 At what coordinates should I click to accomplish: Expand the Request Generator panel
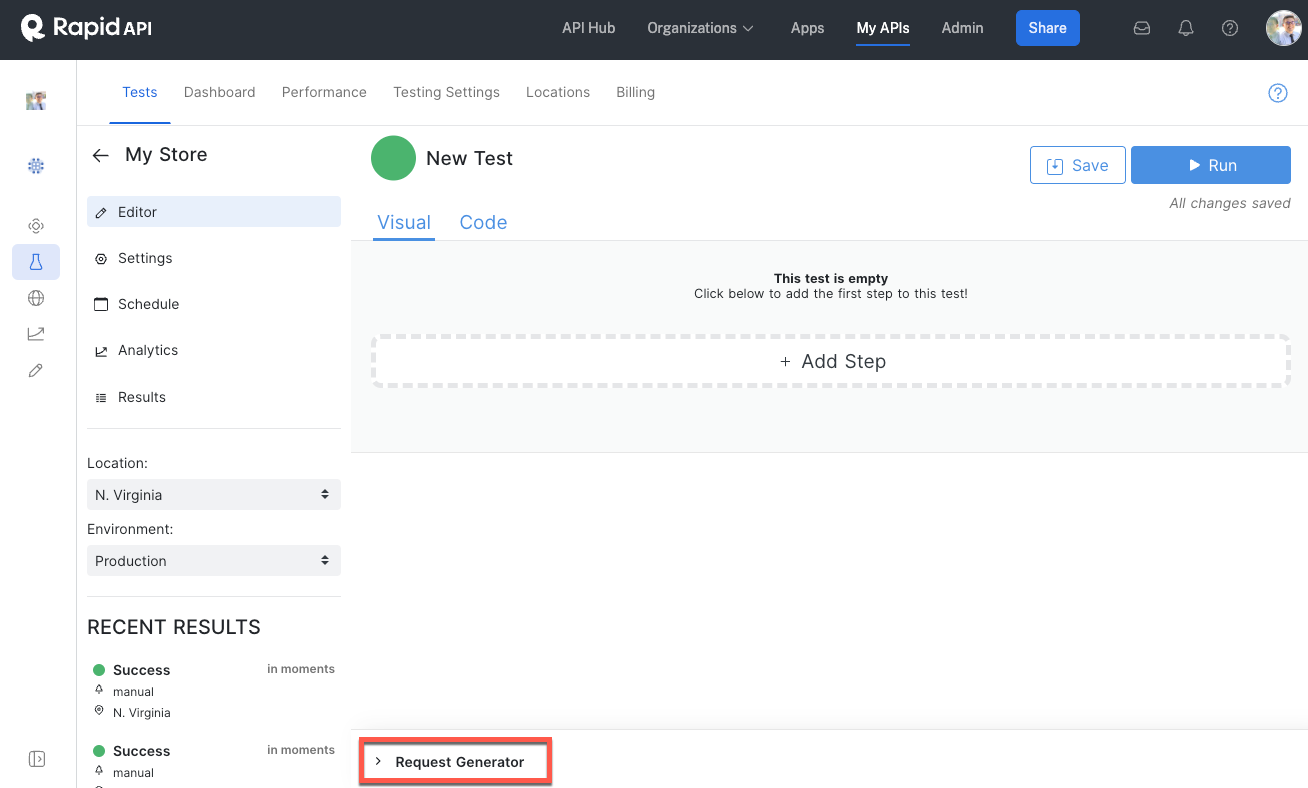[455, 762]
